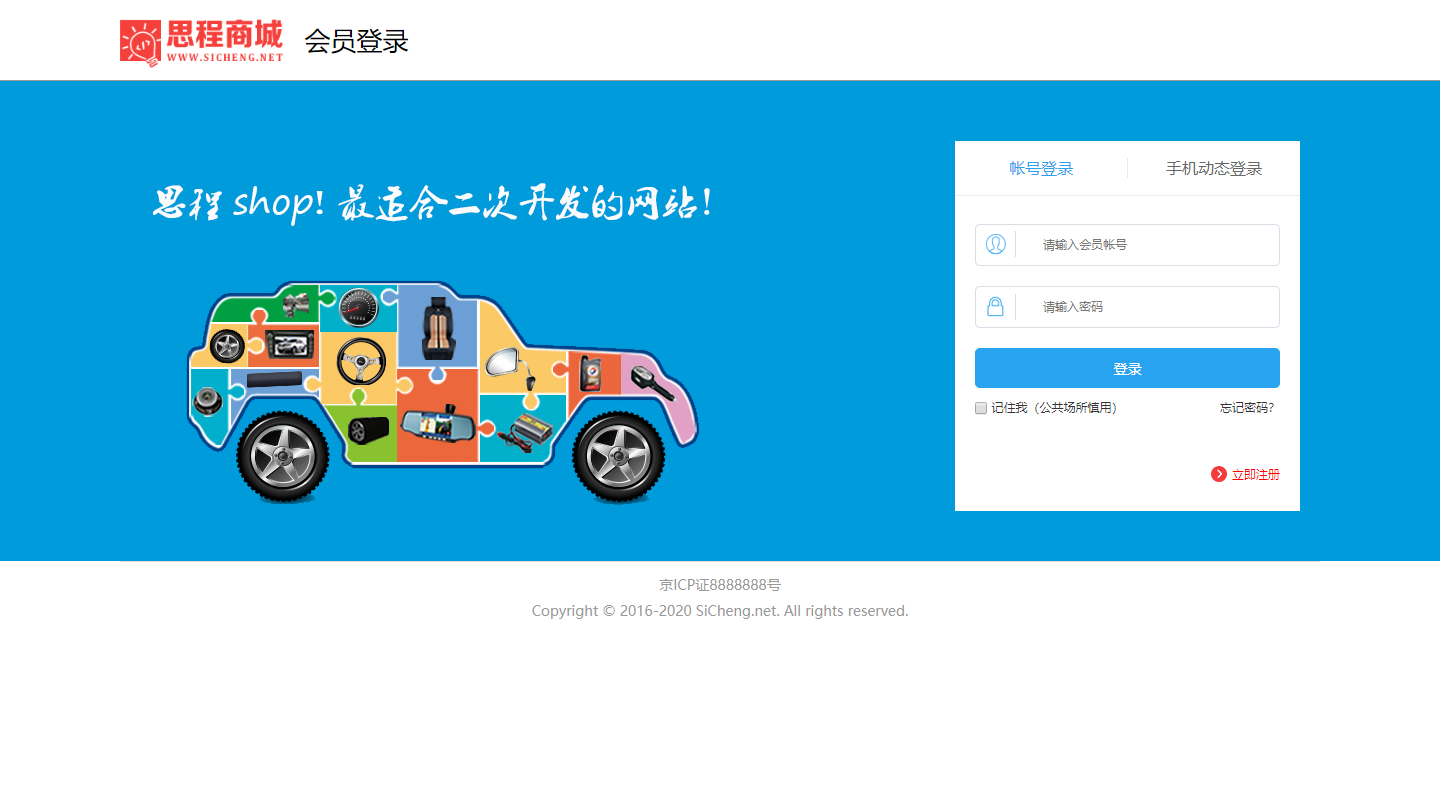Viewport: 1440px width, 789px height.
Task: Click the user avatar icon in the account field
Action: click(995, 244)
